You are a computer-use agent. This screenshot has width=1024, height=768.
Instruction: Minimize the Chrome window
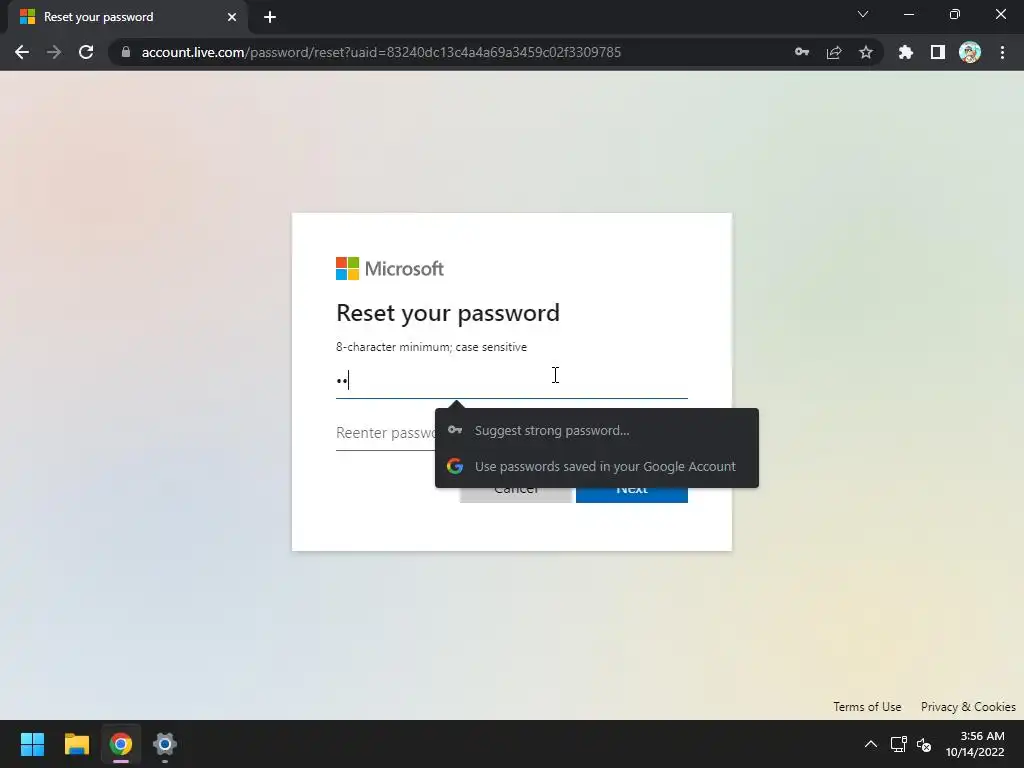coord(908,14)
